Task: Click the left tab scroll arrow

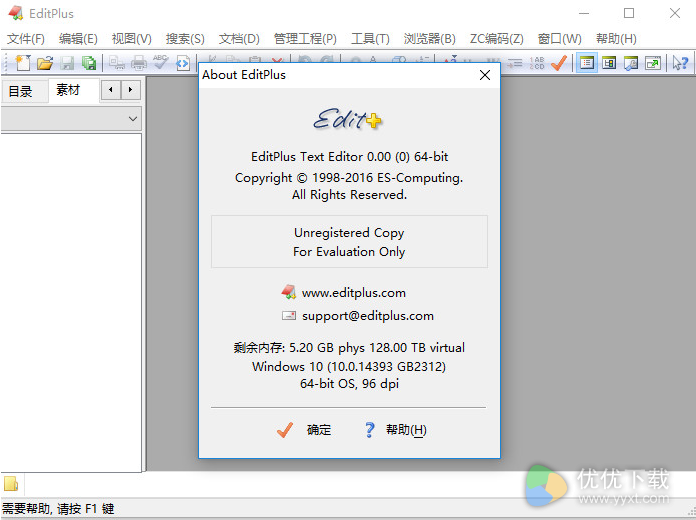Action: click(111, 90)
